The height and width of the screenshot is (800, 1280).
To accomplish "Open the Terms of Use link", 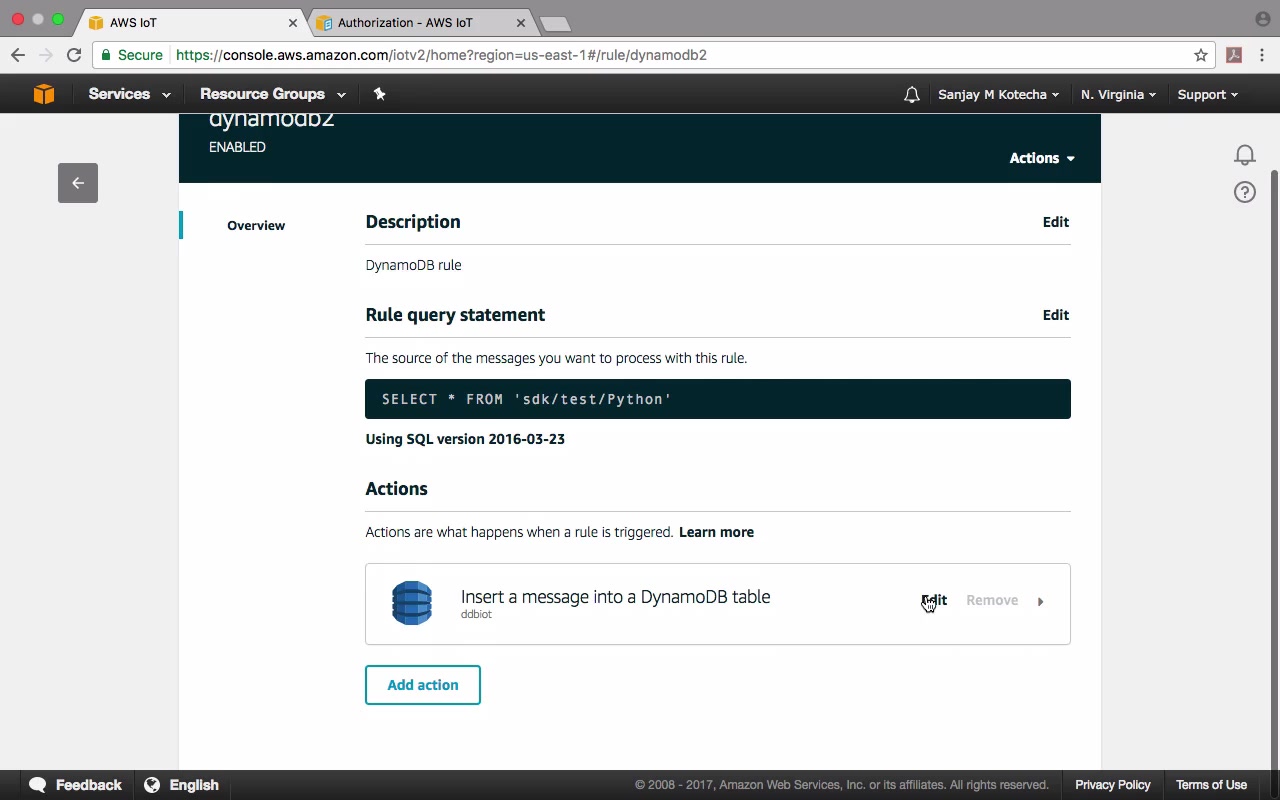I will pyautogui.click(x=1211, y=785).
